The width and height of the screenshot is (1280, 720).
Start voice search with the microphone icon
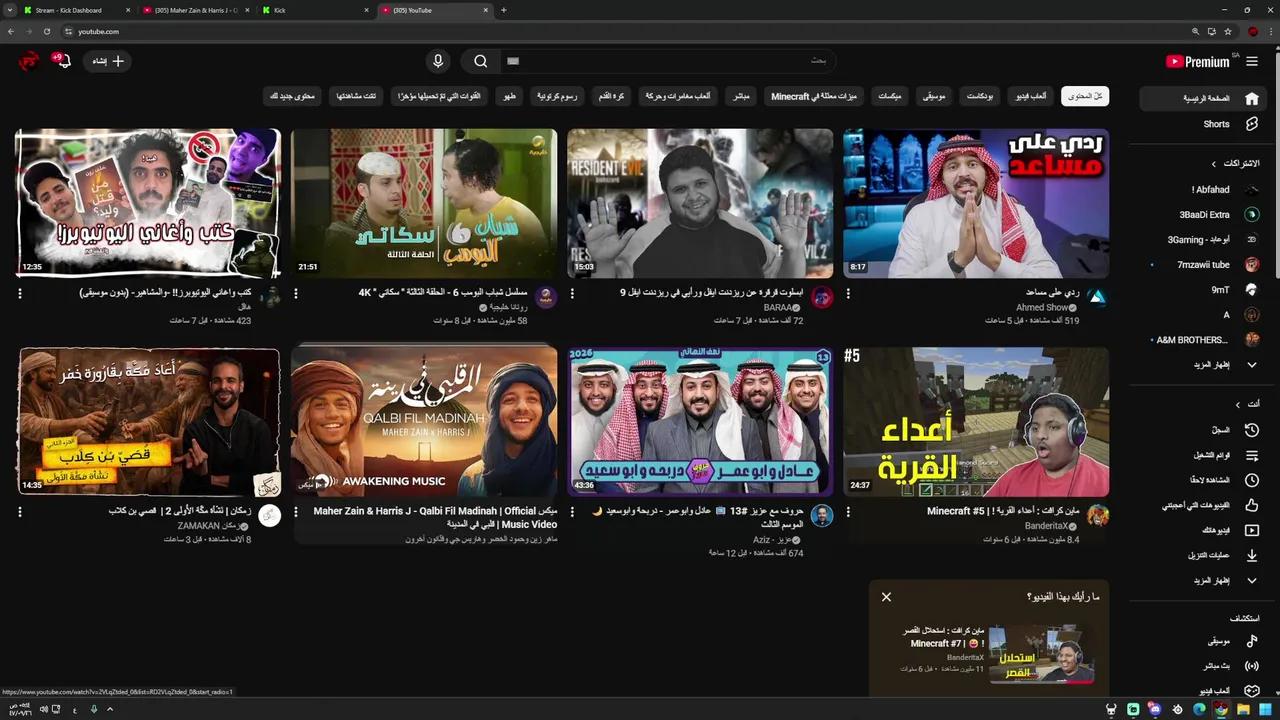(437, 61)
